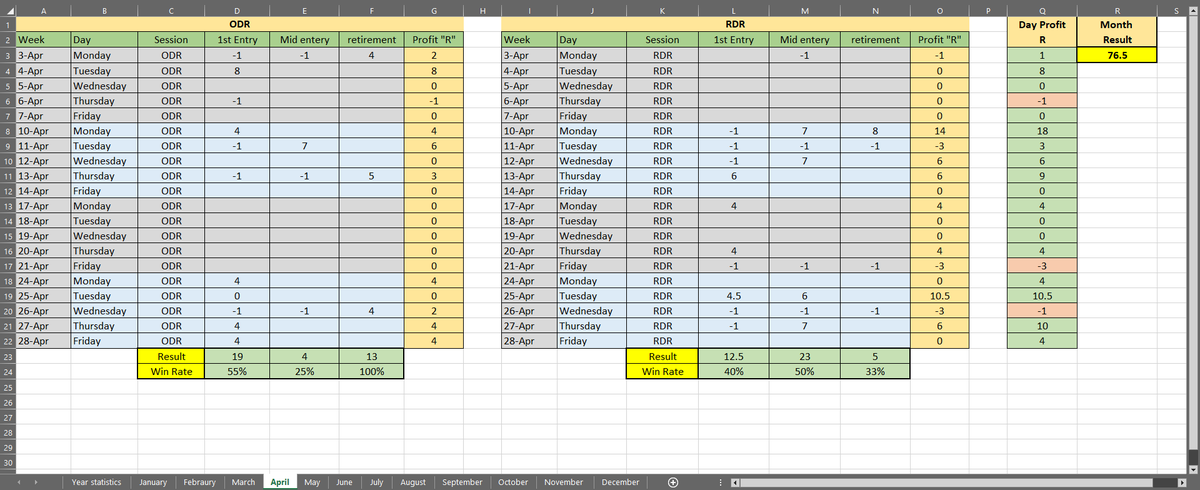This screenshot has width=1200, height=490.
Task: Click the RDR Result label cell
Action: tap(662, 356)
